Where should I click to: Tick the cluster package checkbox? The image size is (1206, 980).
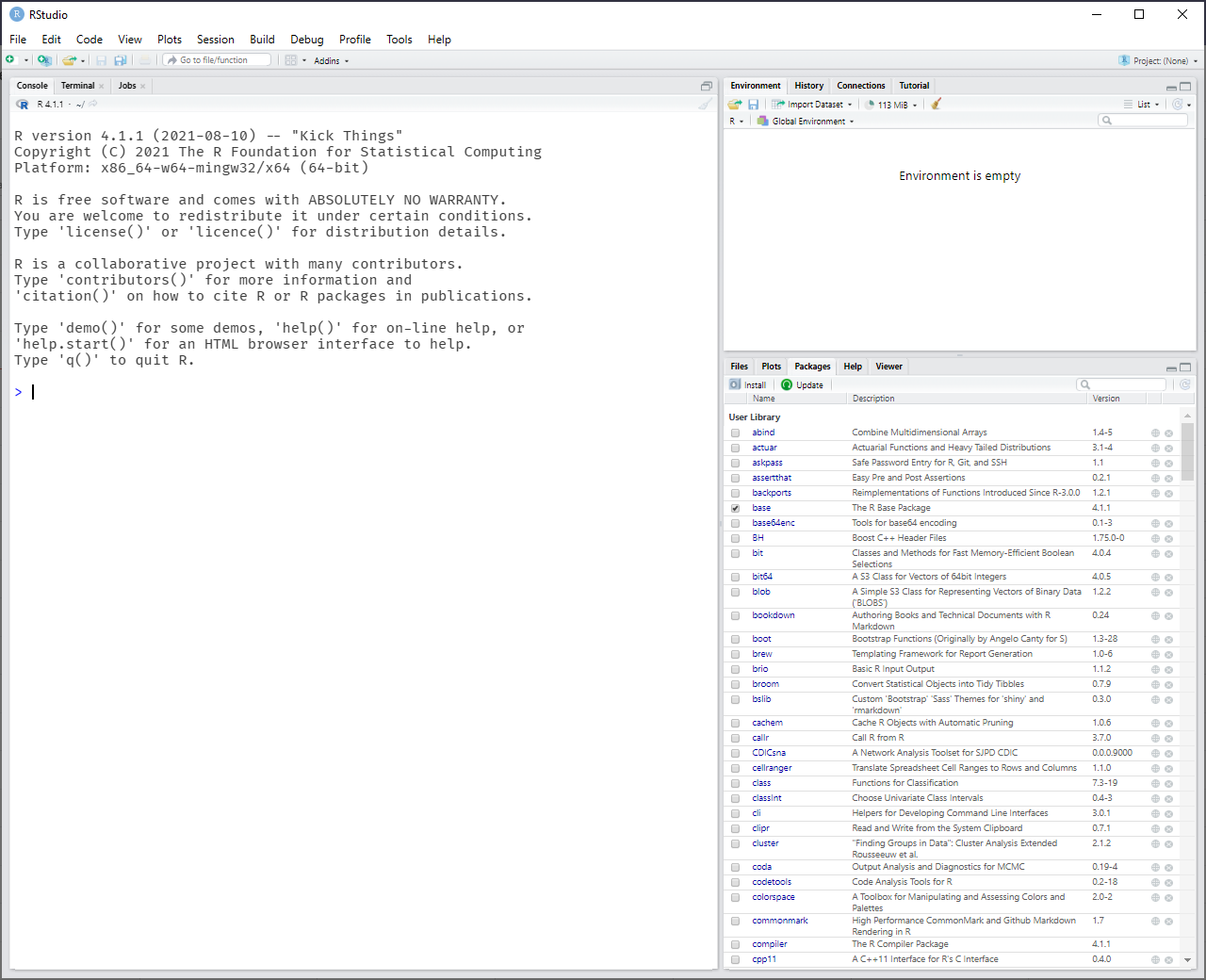[735, 844]
